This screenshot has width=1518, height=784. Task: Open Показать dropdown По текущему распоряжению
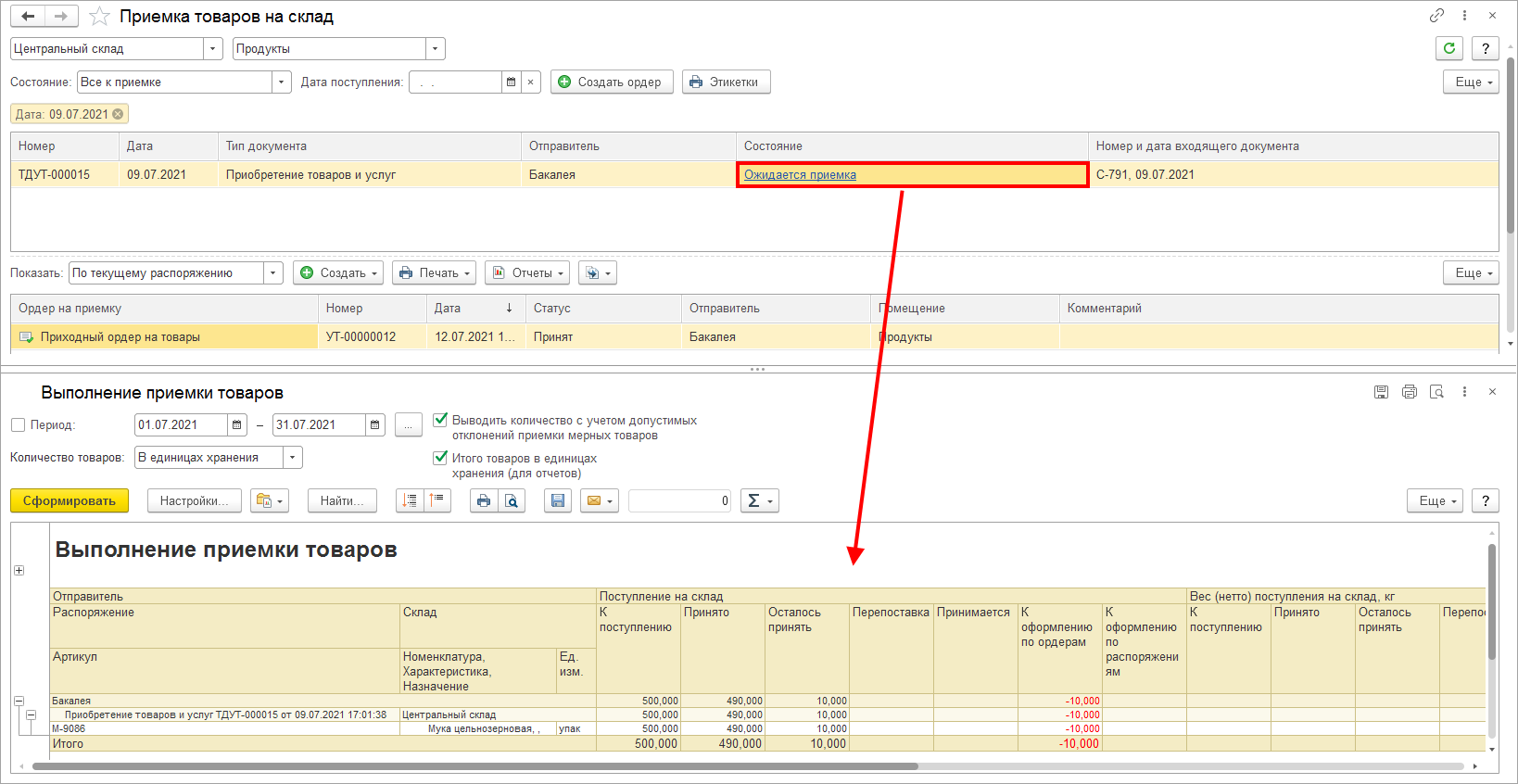click(x=273, y=272)
